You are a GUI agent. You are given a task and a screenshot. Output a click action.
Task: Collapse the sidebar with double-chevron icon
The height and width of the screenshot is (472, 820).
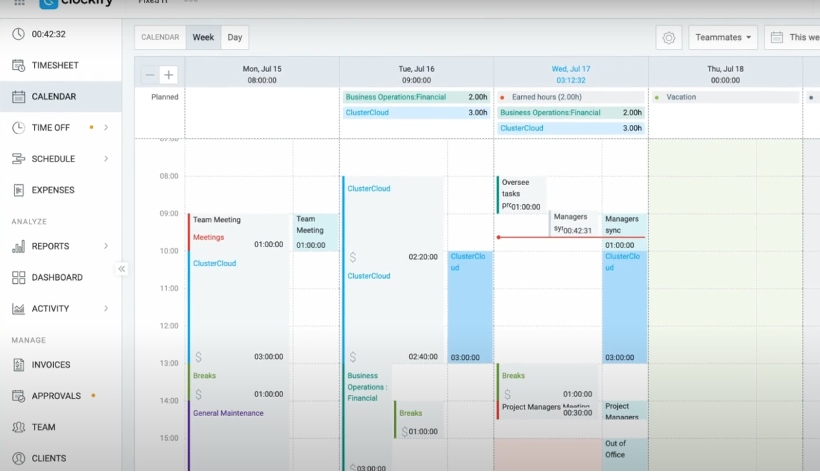click(121, 269)
